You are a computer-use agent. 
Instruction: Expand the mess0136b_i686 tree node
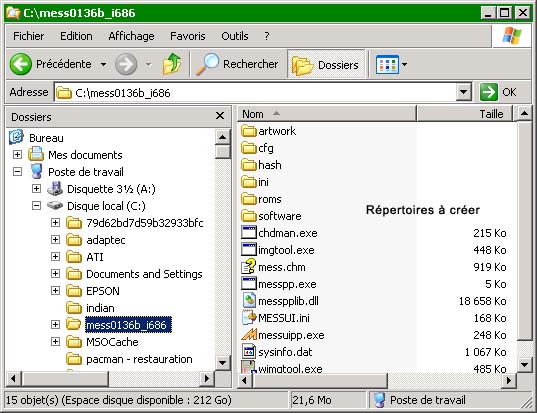click(x=55, y=324)
